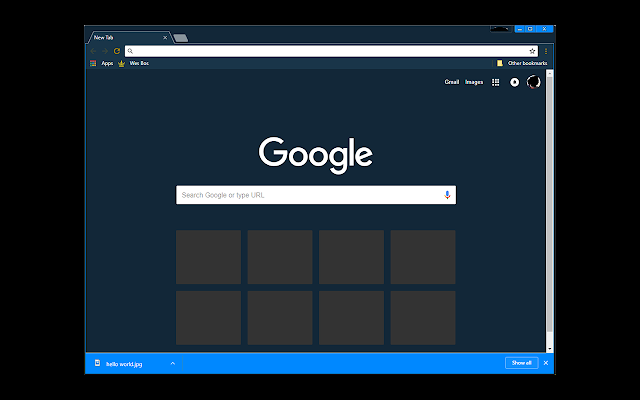Click in the address bar field

(x=331, y=51)
